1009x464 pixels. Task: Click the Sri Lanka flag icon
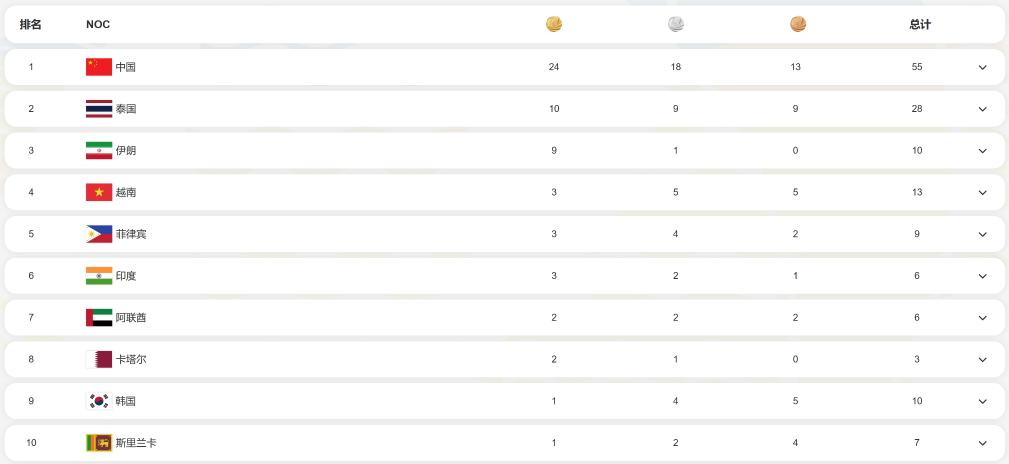tap(99, 442)
